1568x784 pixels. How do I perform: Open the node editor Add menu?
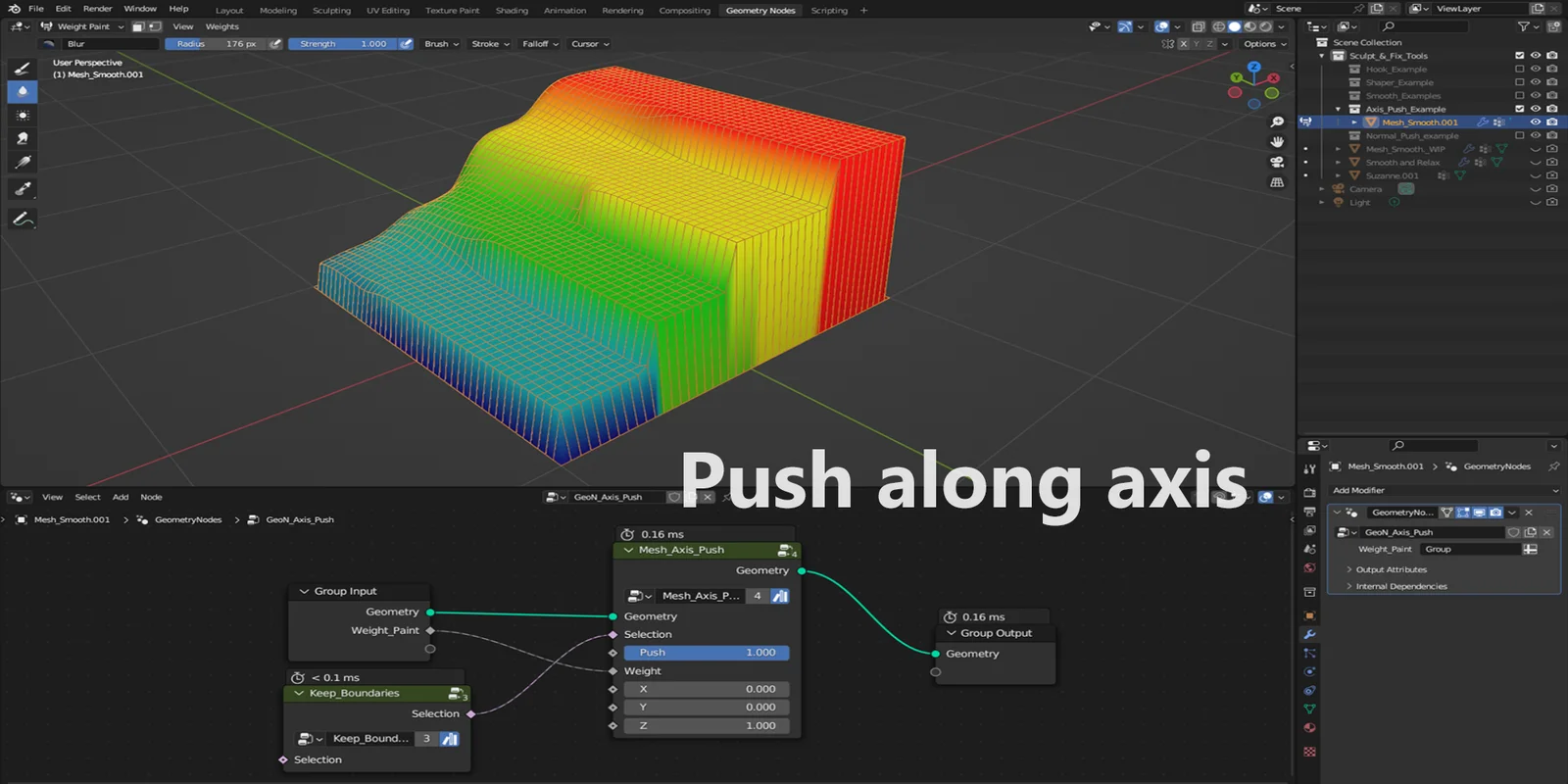(x=121, y=497)
